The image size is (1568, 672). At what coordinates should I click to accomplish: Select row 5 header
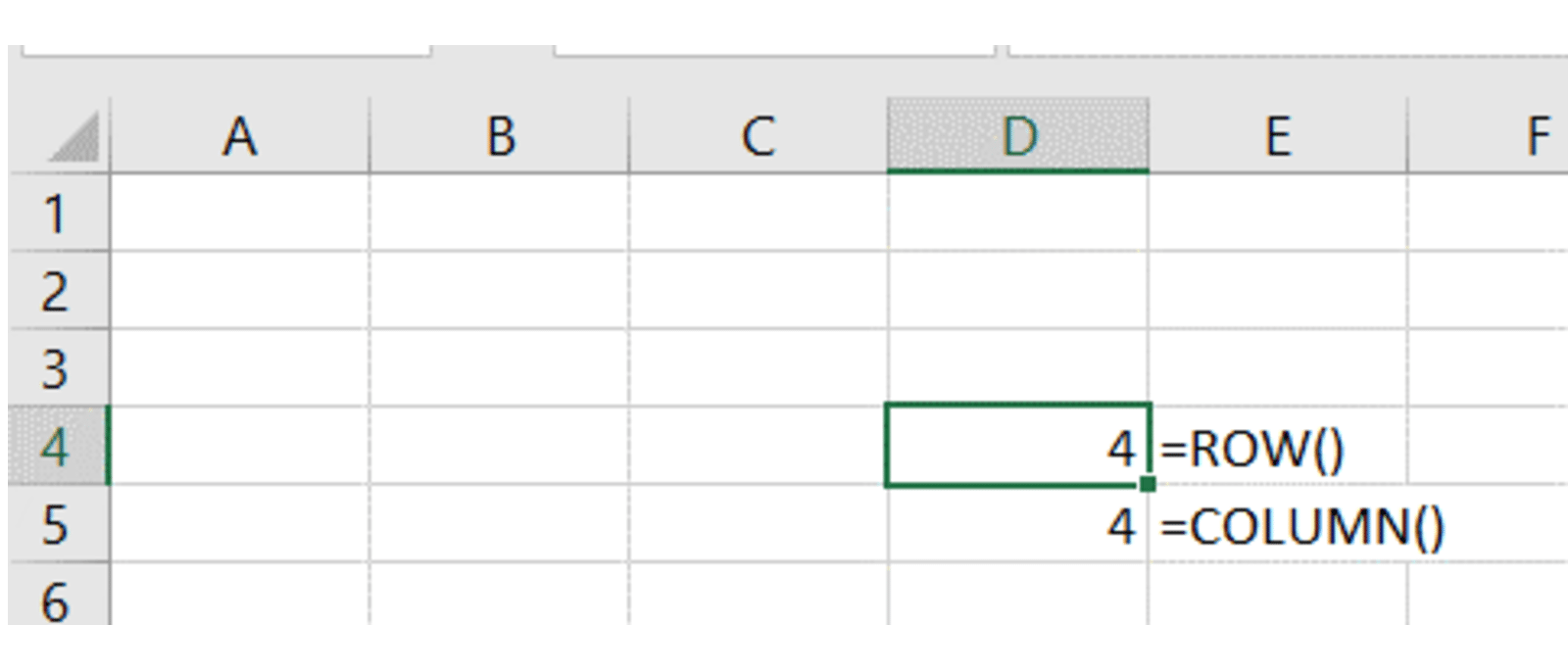click(x=57, y=524)
